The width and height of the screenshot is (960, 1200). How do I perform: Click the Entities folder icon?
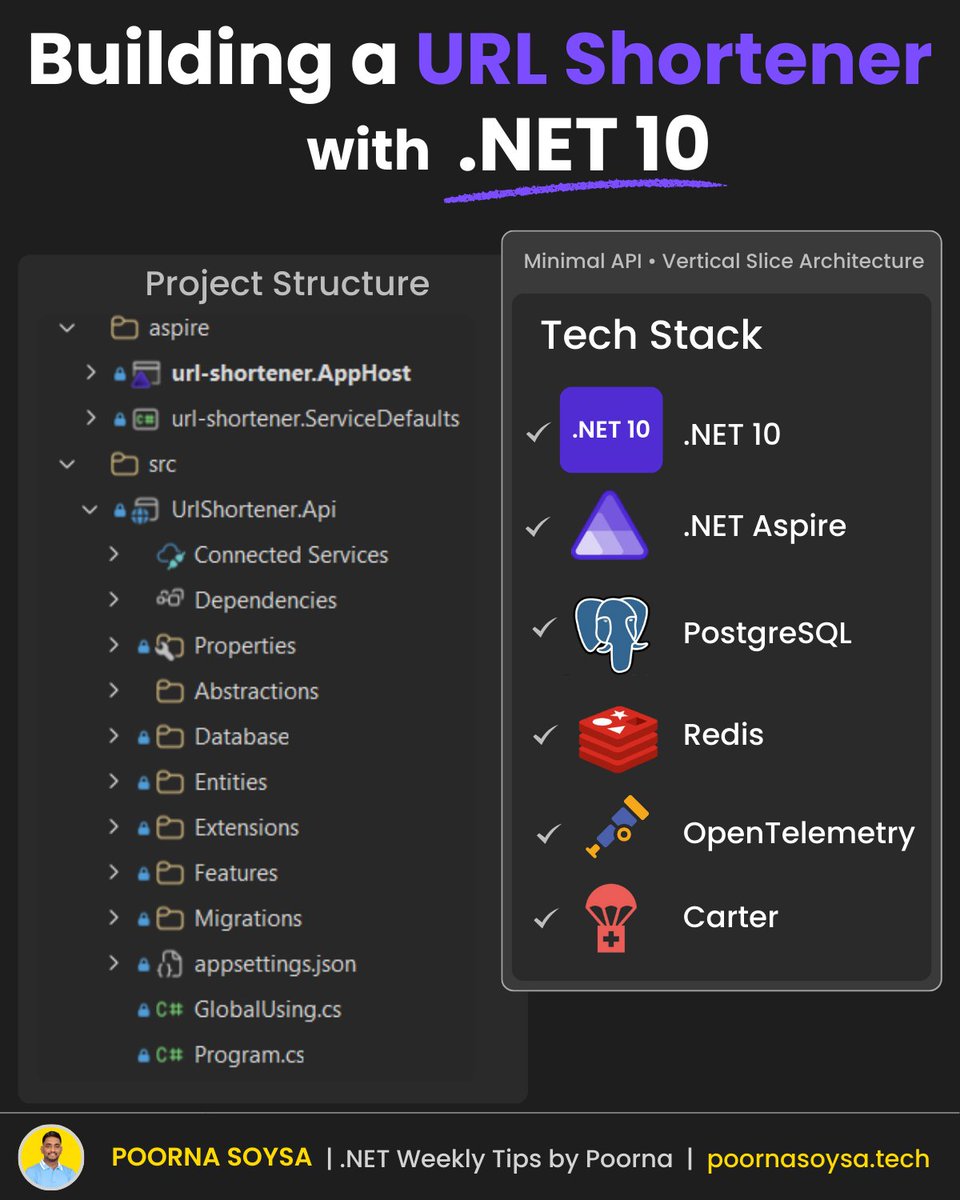[x=170, y=782]
